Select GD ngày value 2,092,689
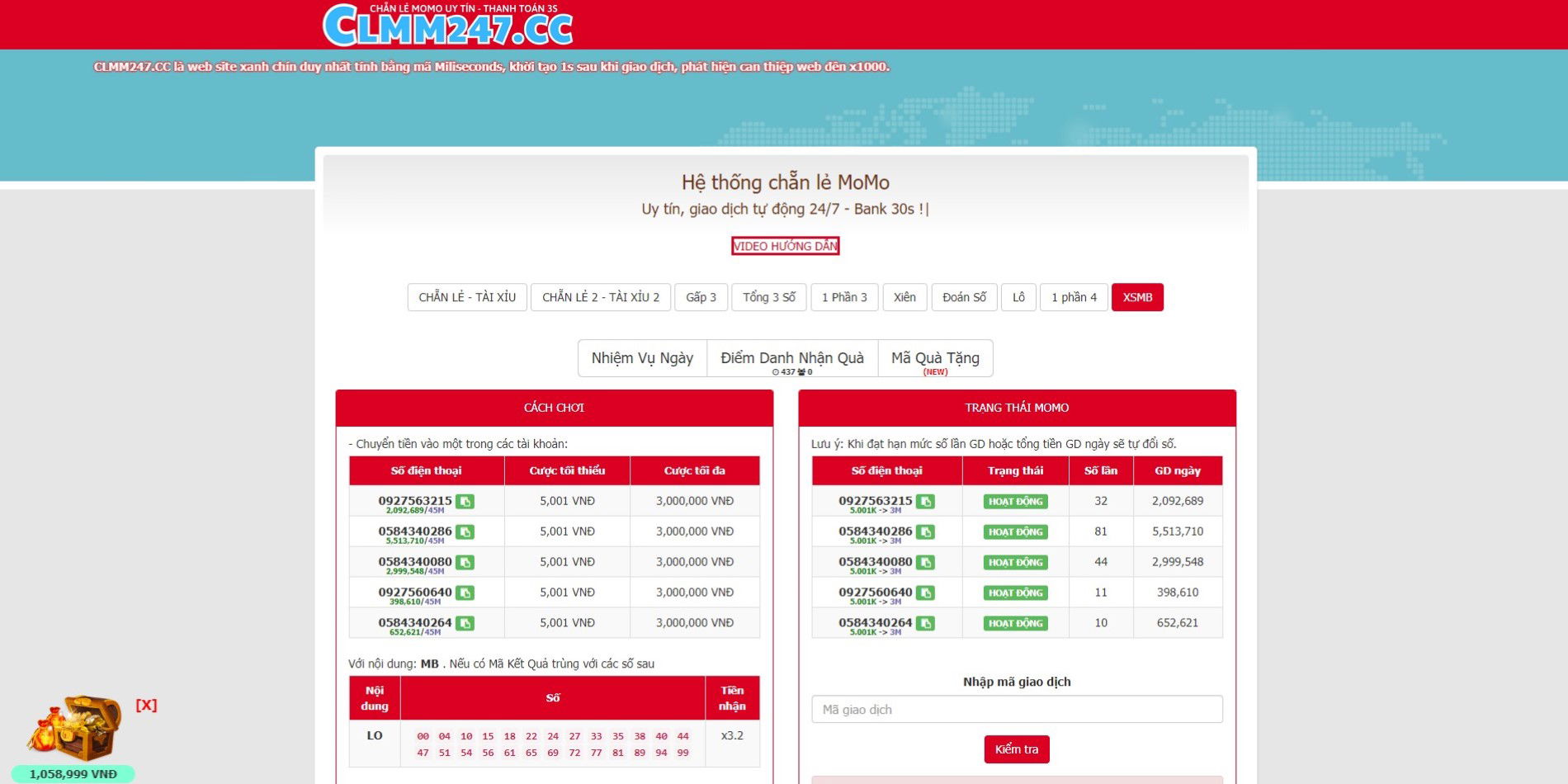The image size is (1568, 784). tap(1178, 501)
